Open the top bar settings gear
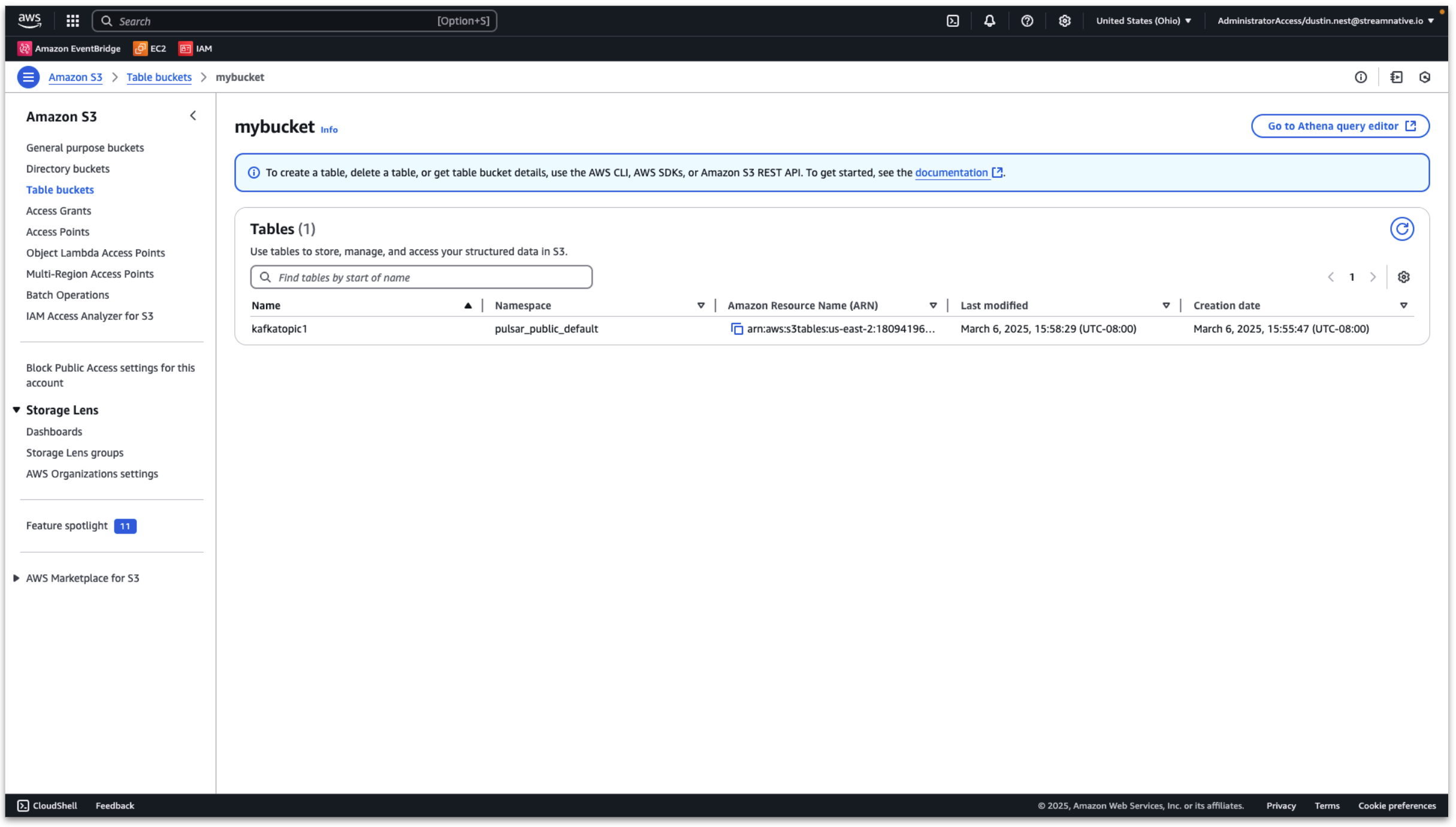 click(1064, 21)
